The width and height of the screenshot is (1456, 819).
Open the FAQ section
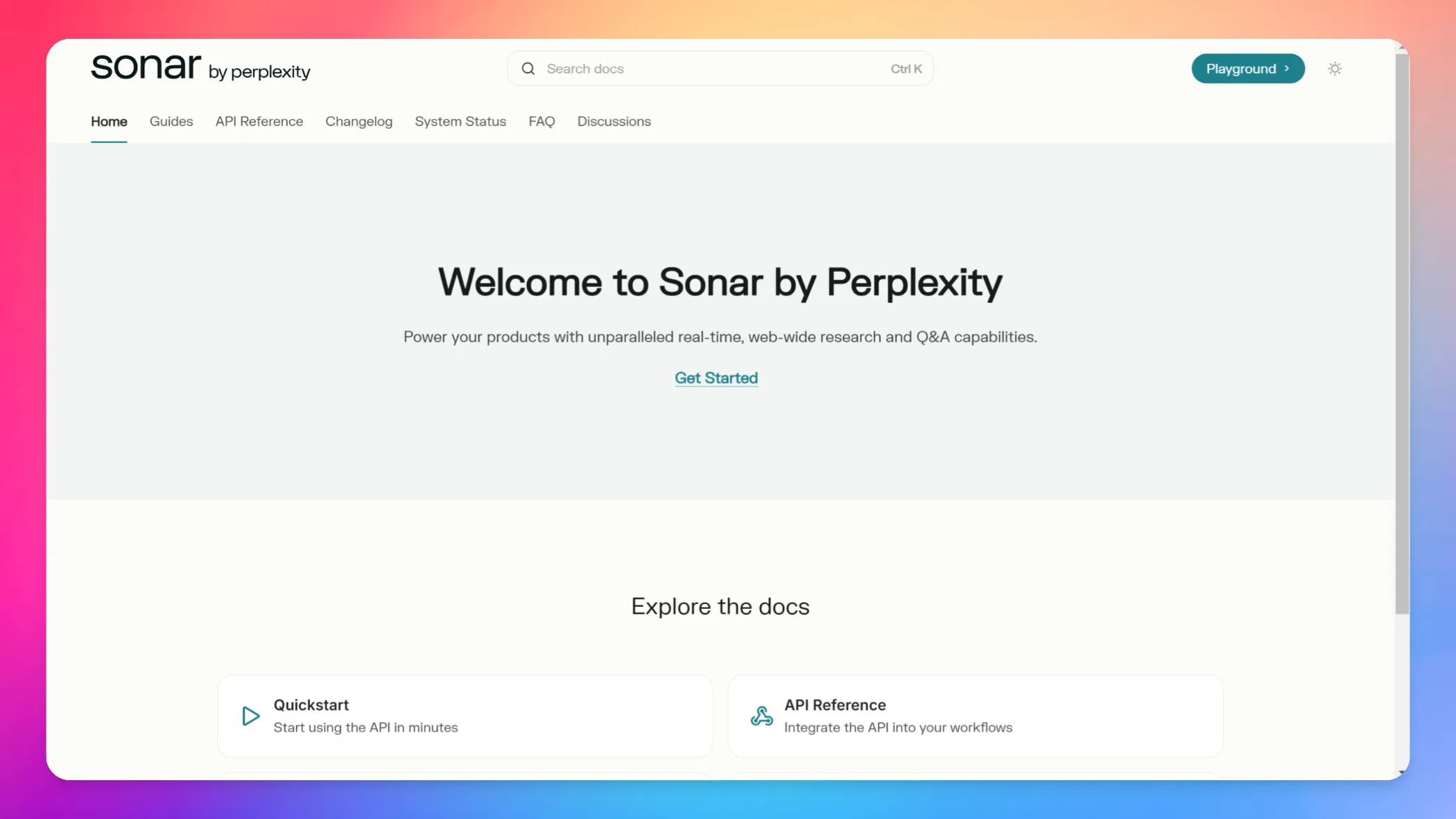pos(541,121)
